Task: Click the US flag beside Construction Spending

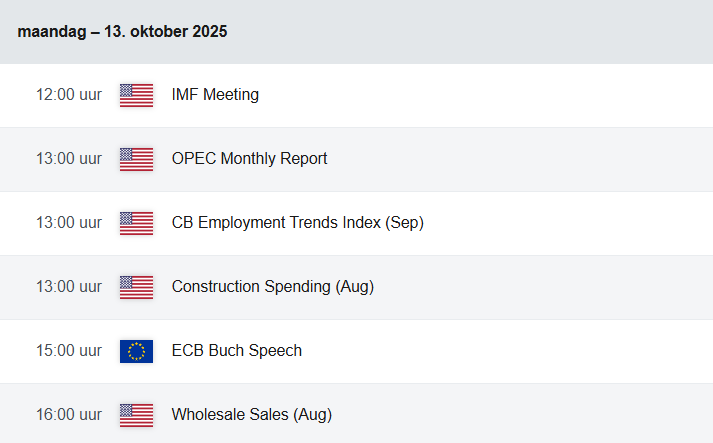Action: pyautogui.click(x=136, y=287)
